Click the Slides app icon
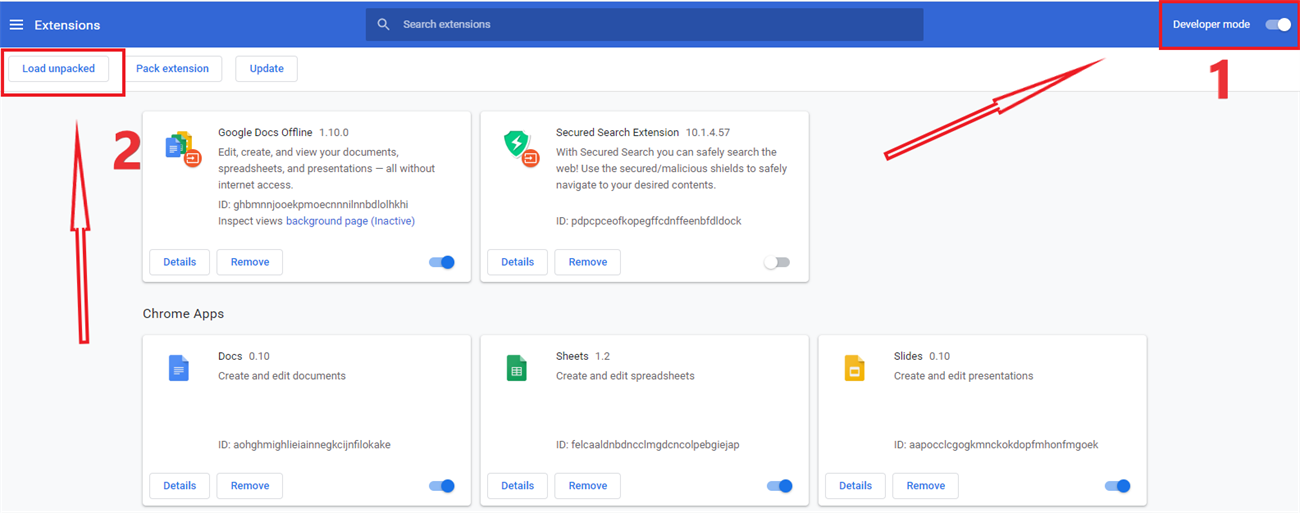1300x513 pixels. pyautogui.click(x=854, y=369)
